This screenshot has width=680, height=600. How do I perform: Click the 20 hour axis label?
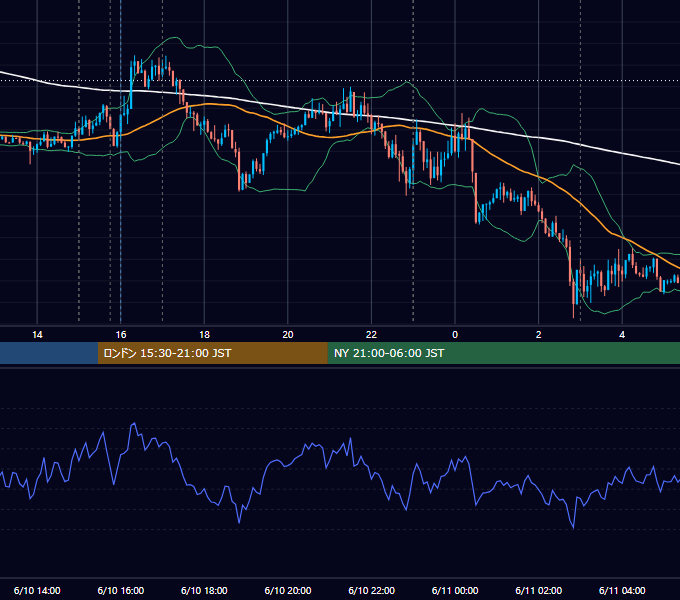point(288,335)
